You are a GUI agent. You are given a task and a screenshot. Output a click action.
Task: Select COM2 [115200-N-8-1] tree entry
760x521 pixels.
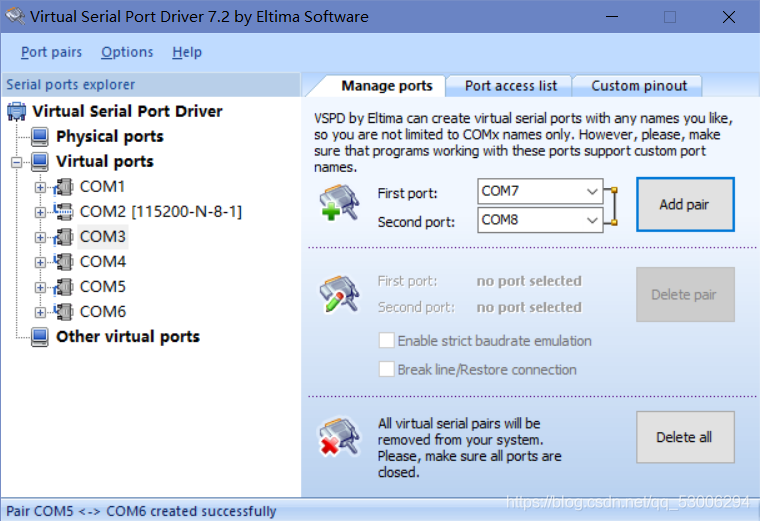(160, 212)
